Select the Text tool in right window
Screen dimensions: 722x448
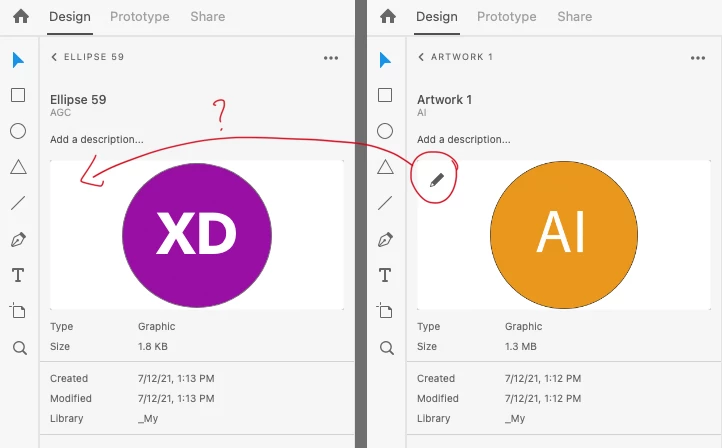coord(385,275)
